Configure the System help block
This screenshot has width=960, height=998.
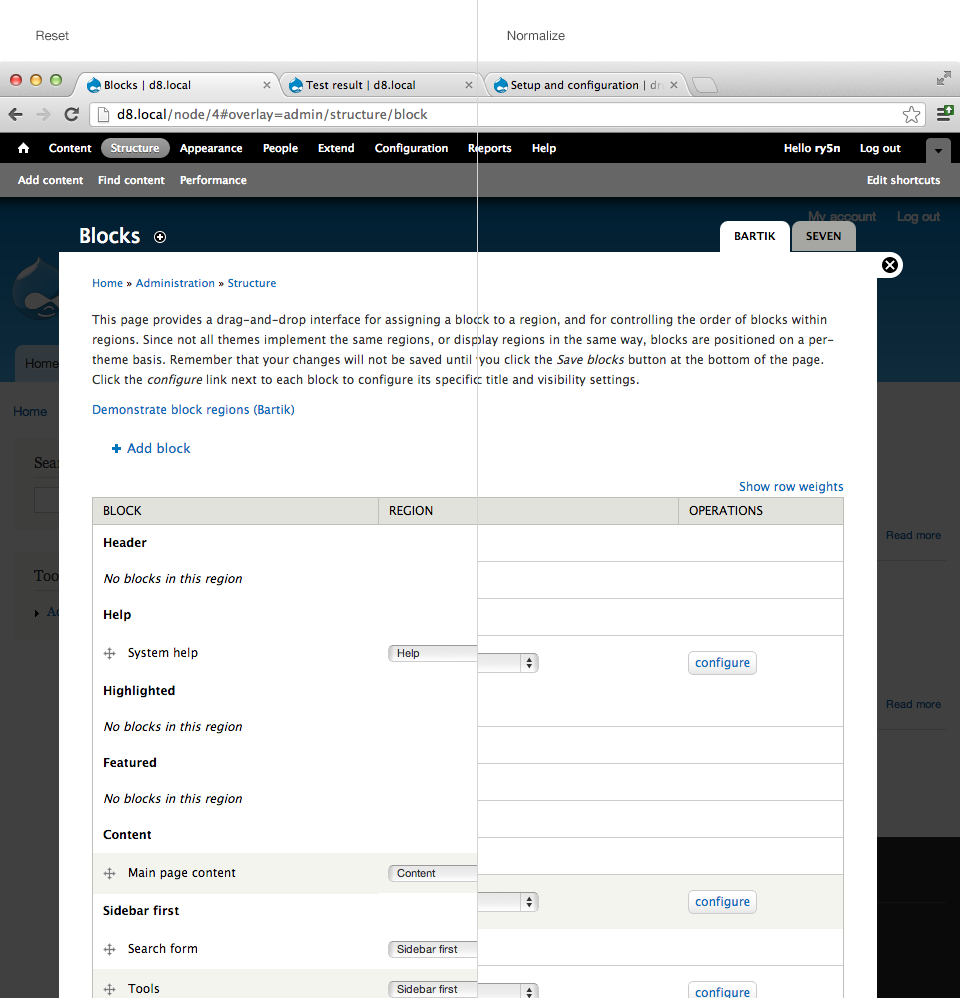click(722, 663)
